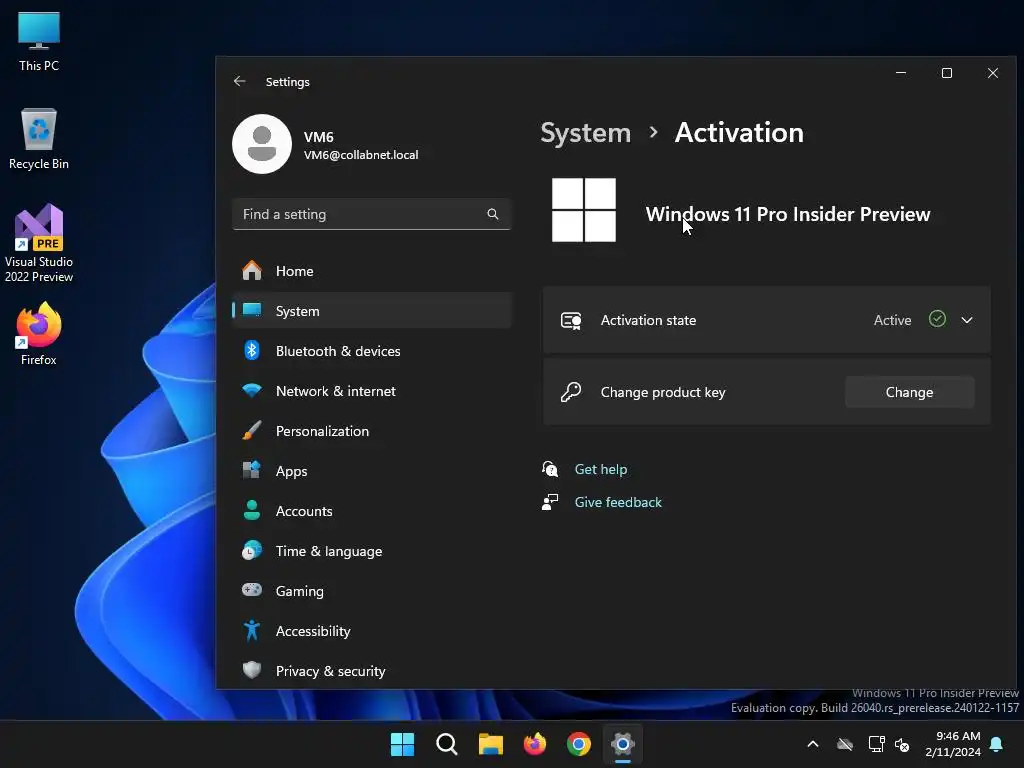Viewport: 1024px width, 768px height.
Task: Open taskbar Search
Action: coord(447,744)
